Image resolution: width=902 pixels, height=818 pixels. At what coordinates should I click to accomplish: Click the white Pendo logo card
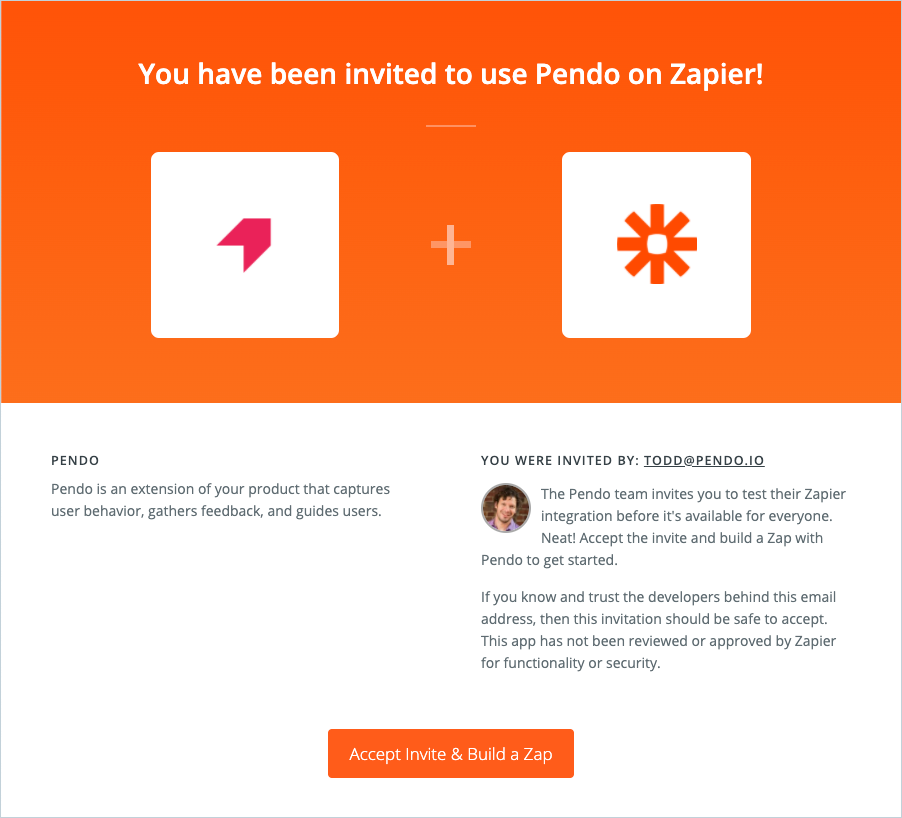pyautogui.click(x=245, y=245)
